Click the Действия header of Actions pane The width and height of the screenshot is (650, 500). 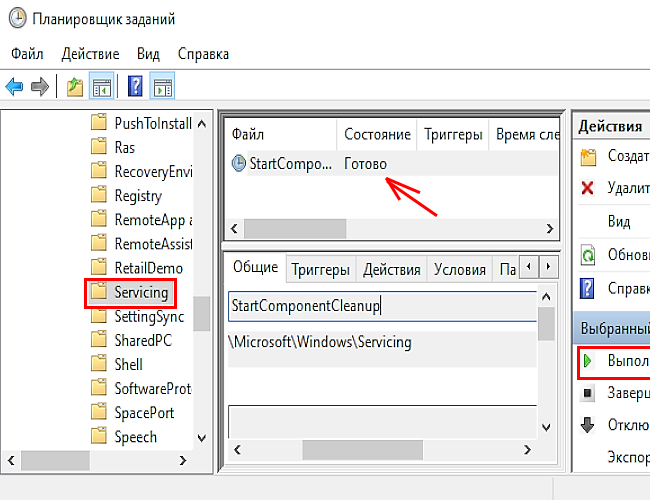(x=610, y=126)
